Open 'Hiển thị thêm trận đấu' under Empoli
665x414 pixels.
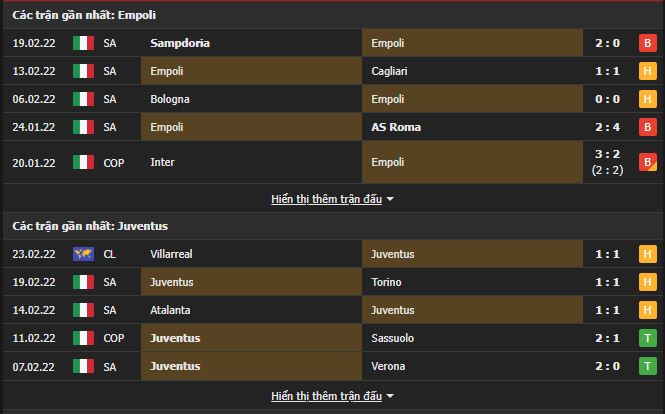coord(327,199)
